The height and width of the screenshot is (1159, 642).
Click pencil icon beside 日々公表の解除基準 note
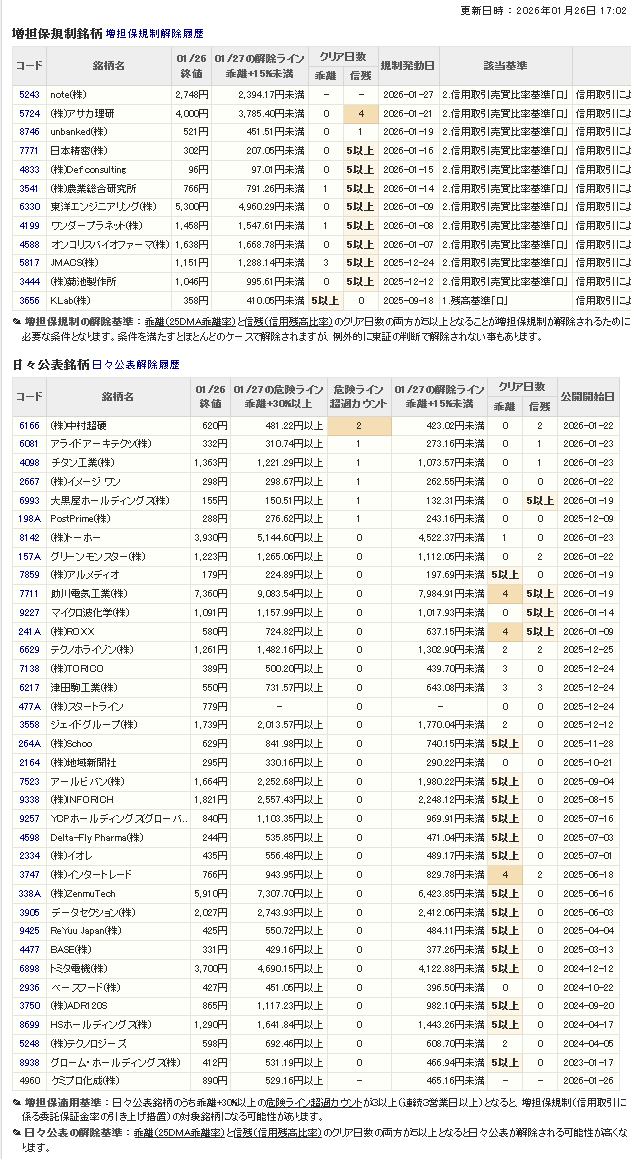(x=17, y=1131)
